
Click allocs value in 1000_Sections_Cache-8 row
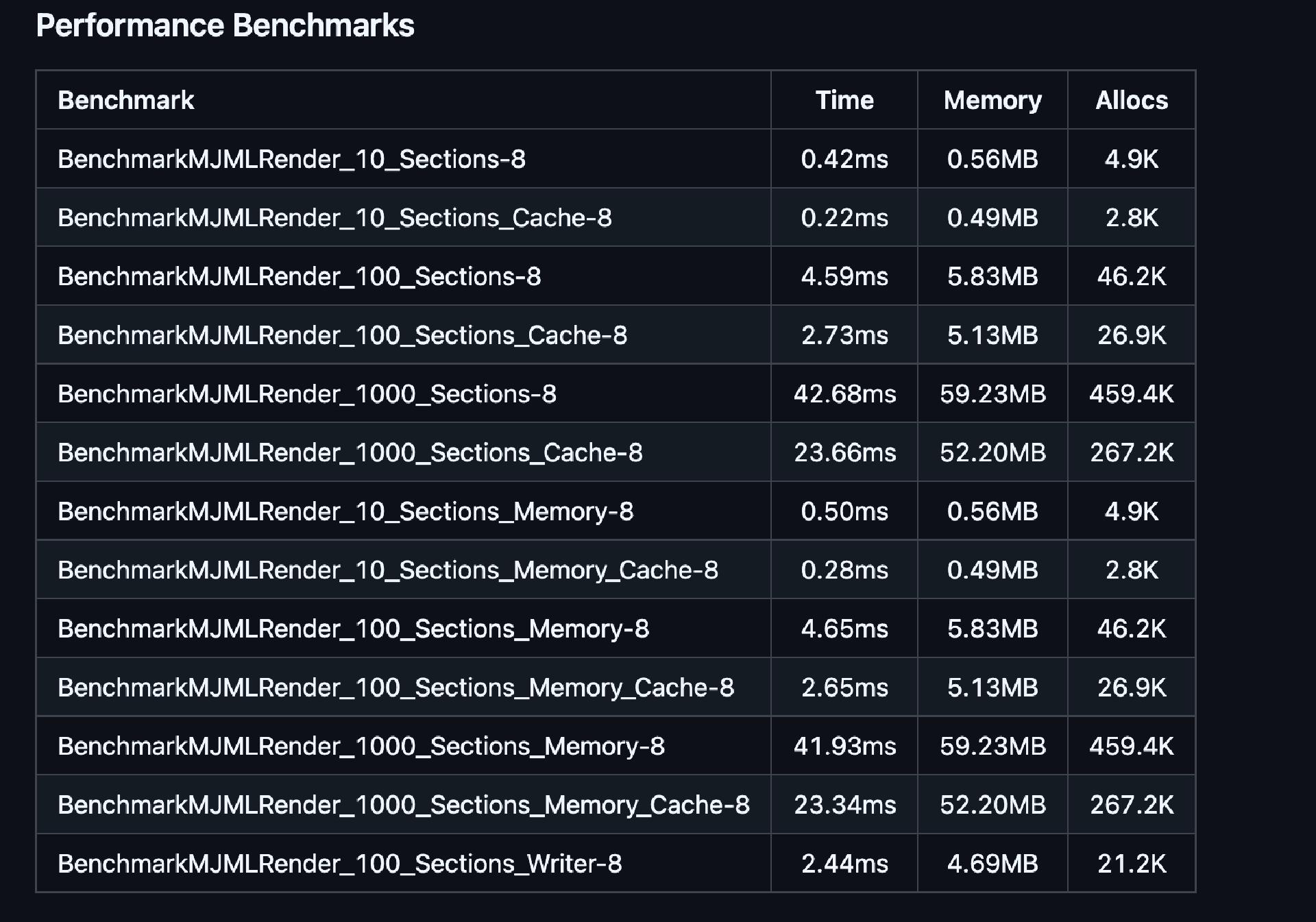click(x=1132, y=452)
